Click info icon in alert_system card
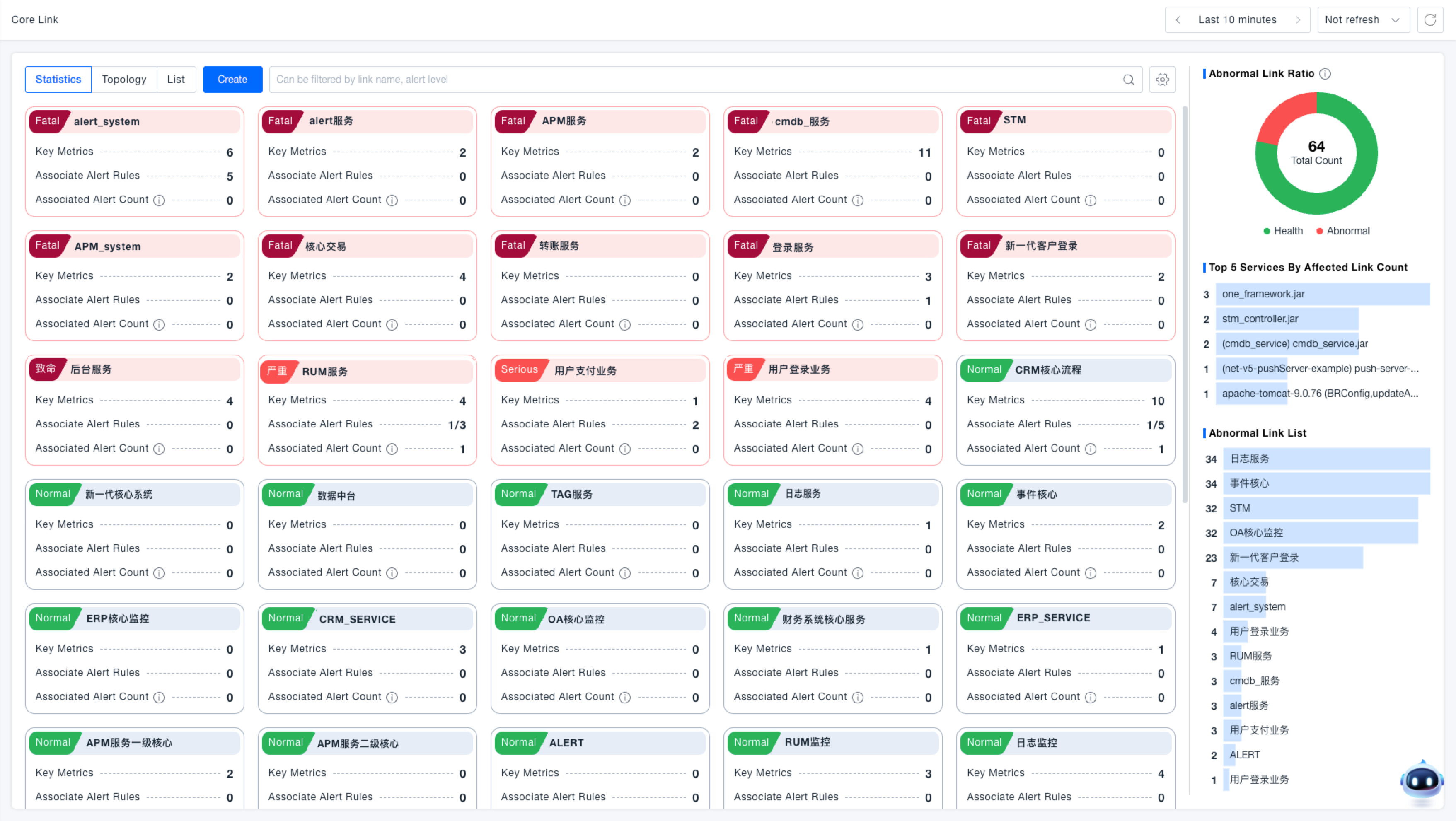 click(160, 200)
